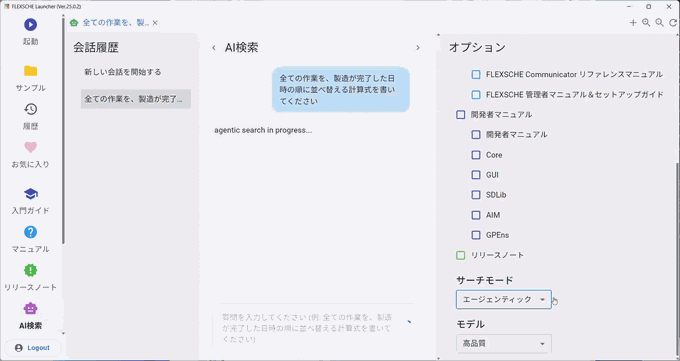Enable the GUI checkbox
This screenshot has width=680, height=361.
476,175
